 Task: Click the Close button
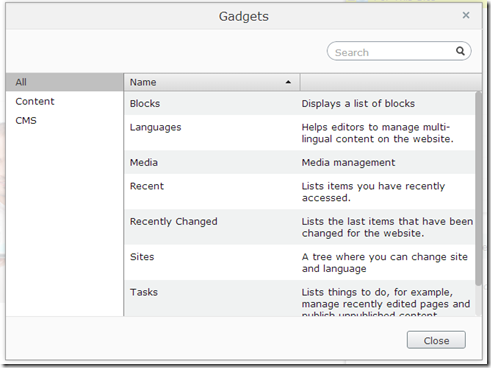pyautogui.click(x=436, y=340)
